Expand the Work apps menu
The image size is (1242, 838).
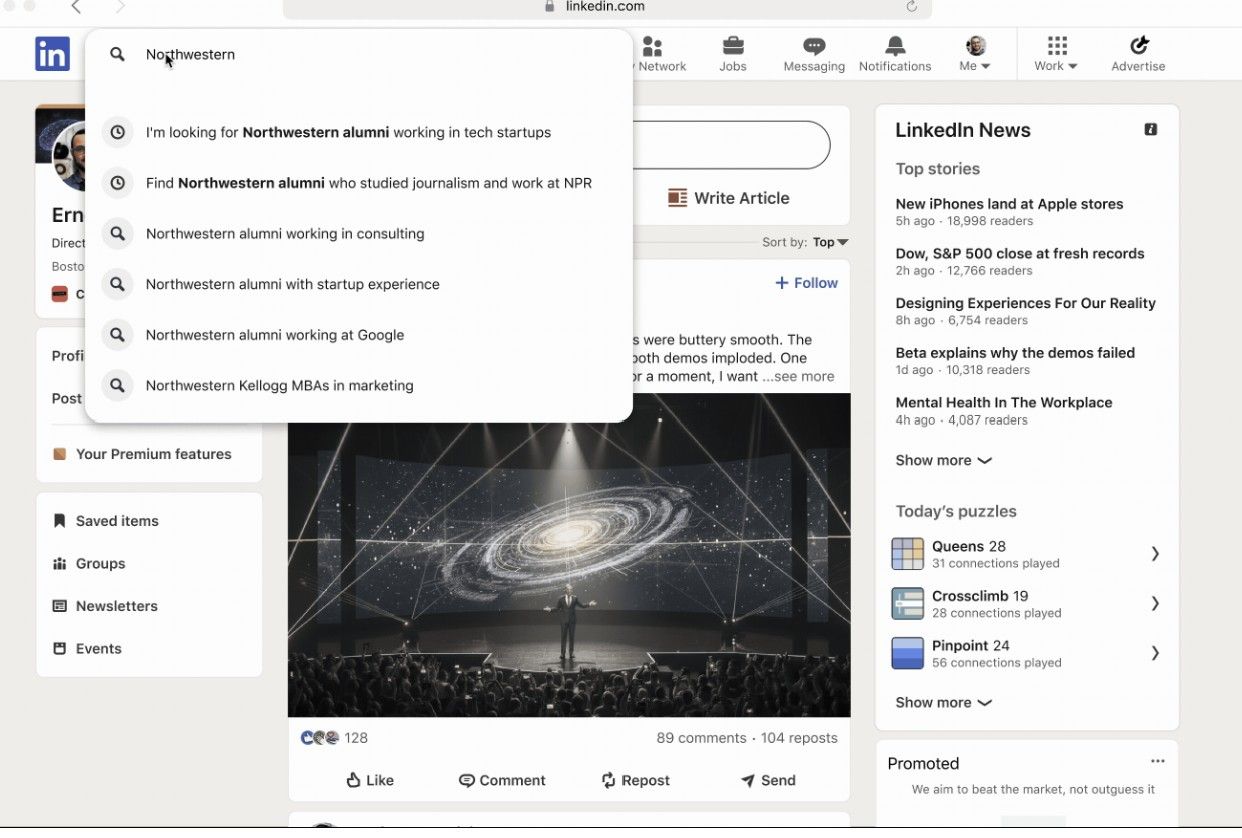point(1056,54)
